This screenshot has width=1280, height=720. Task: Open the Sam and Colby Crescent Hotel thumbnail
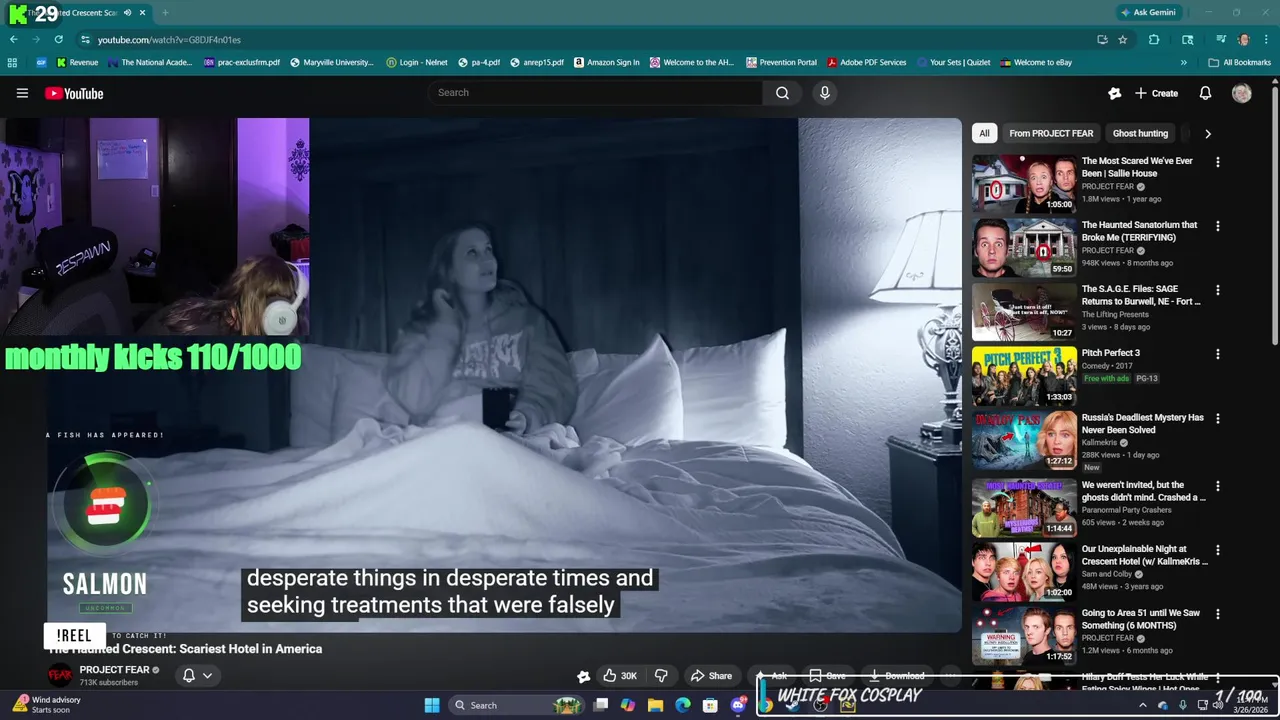tap(1025, 571)
